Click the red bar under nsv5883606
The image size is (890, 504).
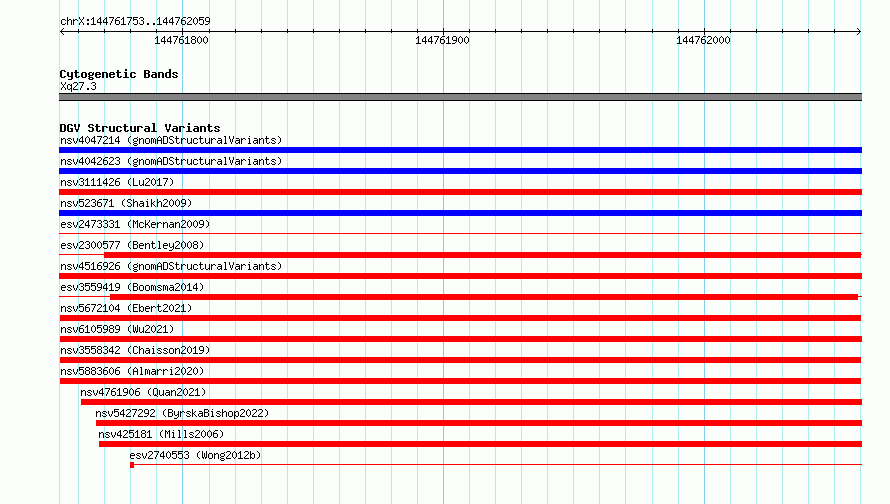pyautogui.click(x=460, y=381)
